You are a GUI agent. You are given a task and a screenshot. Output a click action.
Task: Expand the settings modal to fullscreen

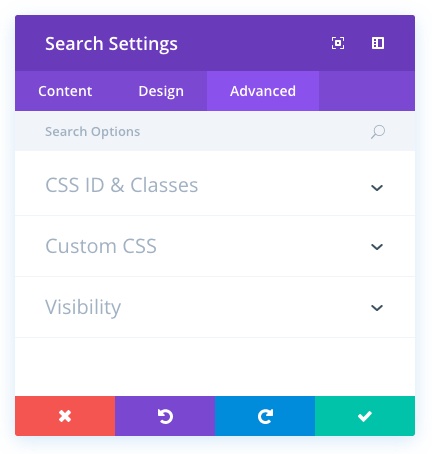coord(338,43)
